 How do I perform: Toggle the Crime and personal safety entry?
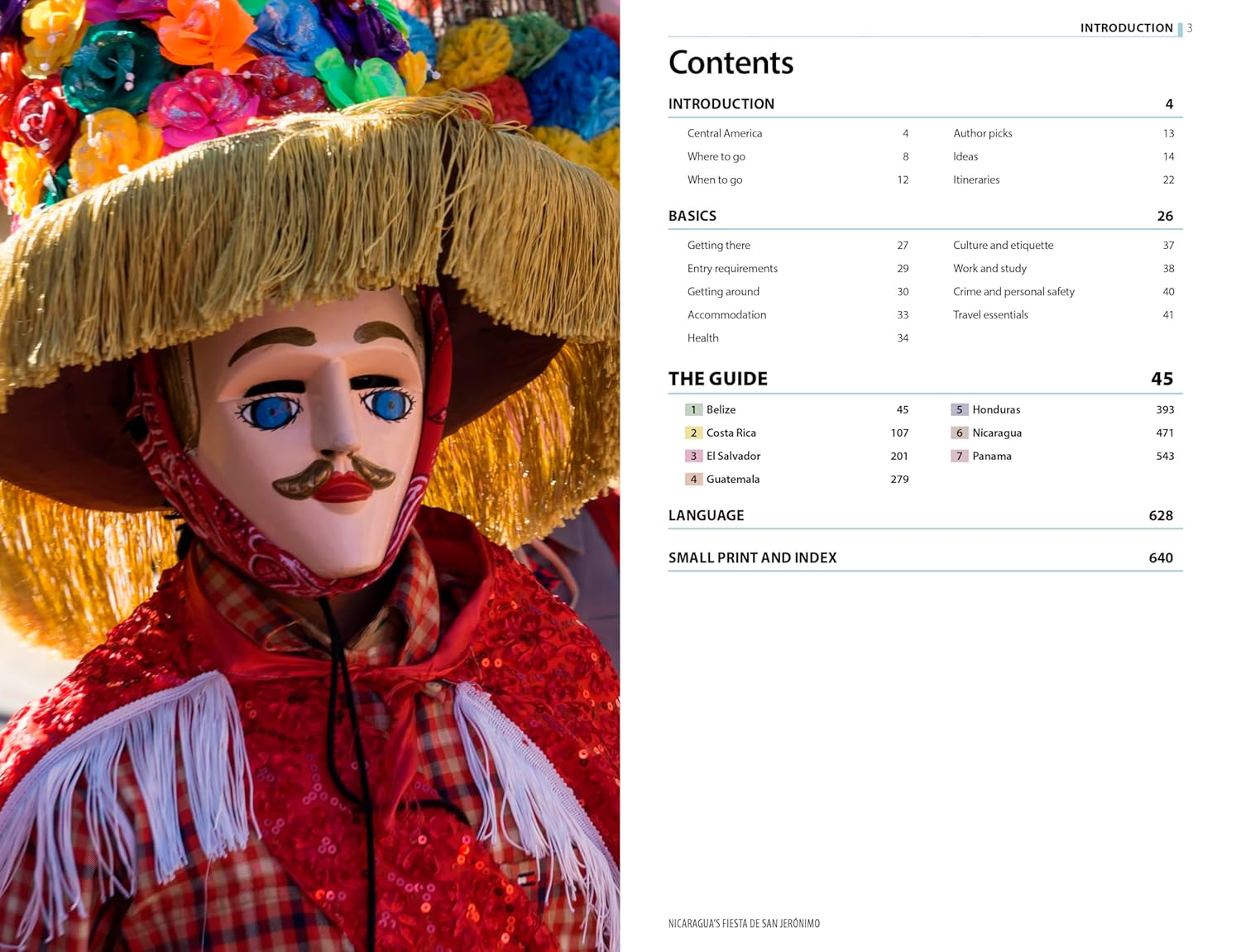(x=1013, y=291)
